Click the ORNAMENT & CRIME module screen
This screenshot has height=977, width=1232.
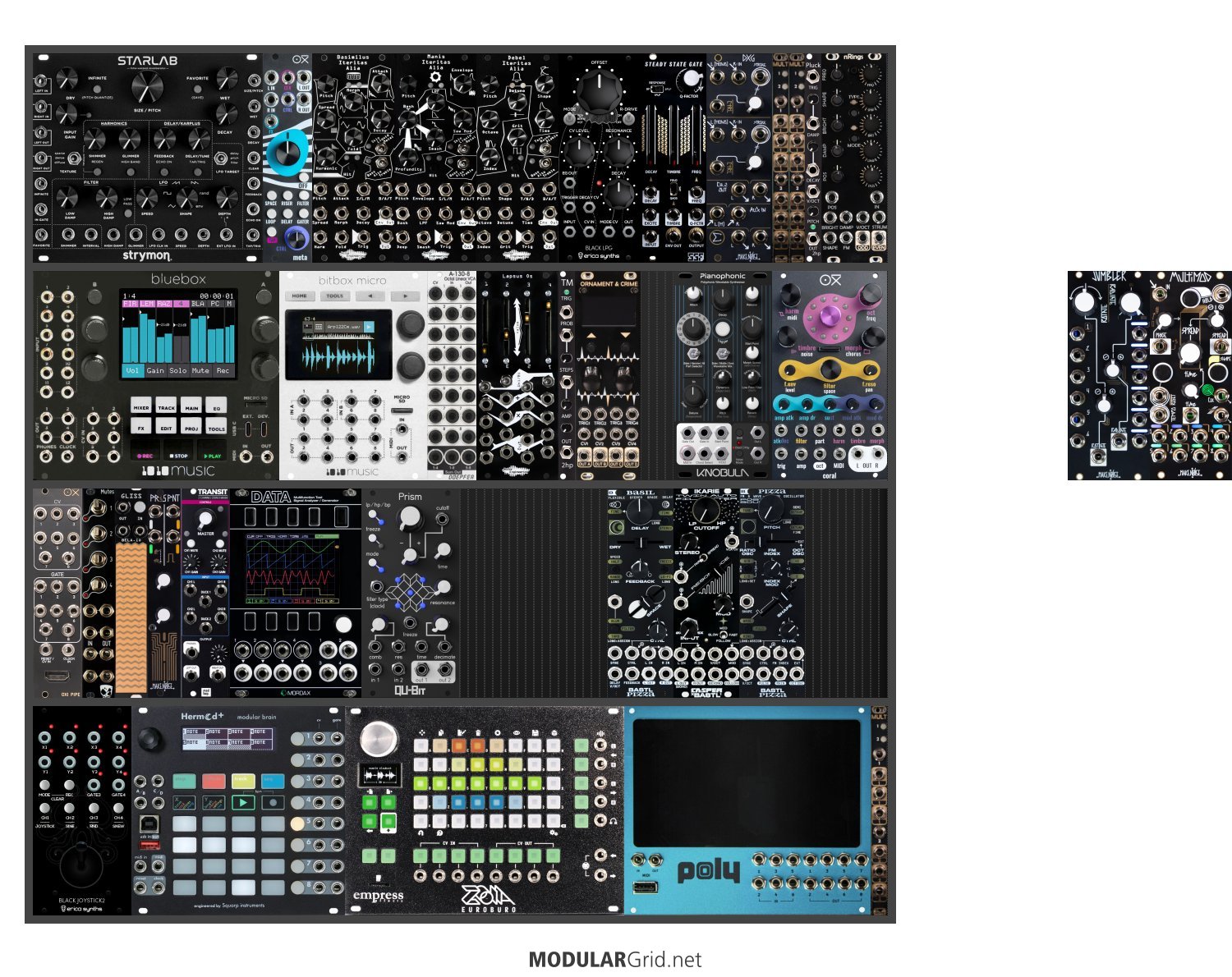[x=609, y=310]
